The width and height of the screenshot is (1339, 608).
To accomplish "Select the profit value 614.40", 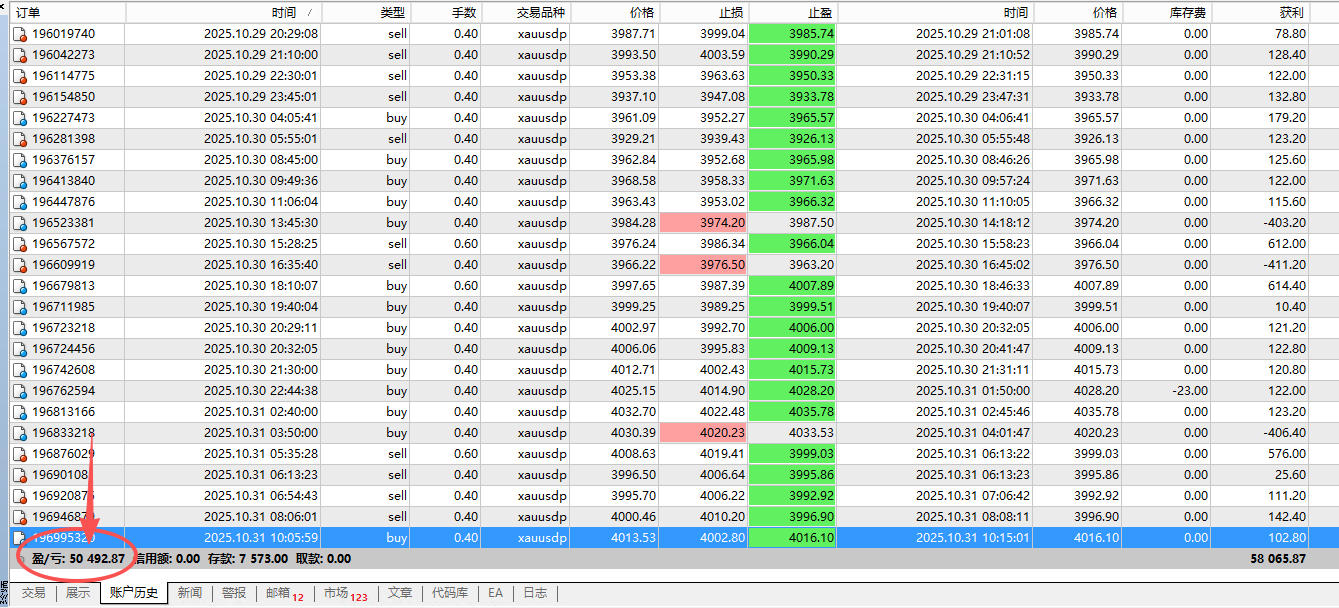I will (x=1287, y=286).
